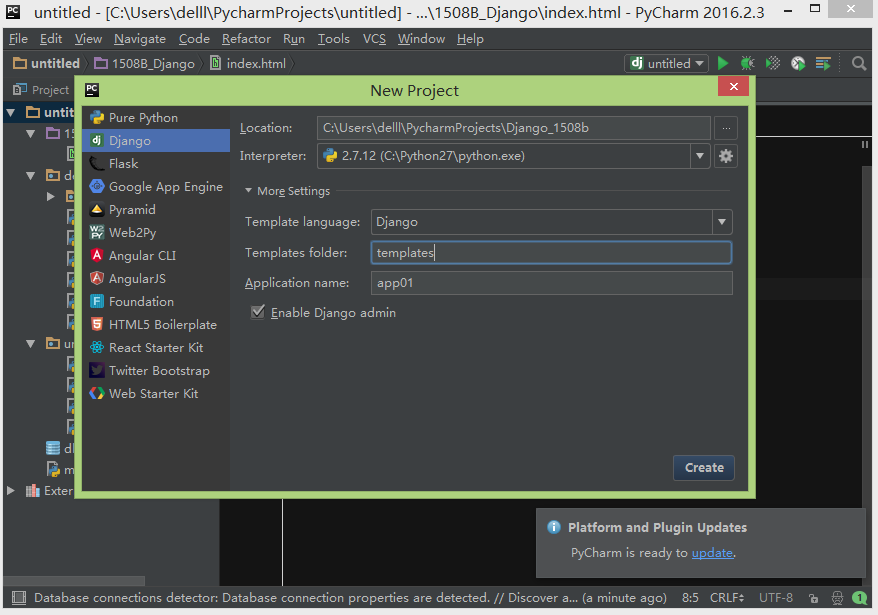
Task: Select HTML5 Boilerplate project type
Action: click(156, 324)
